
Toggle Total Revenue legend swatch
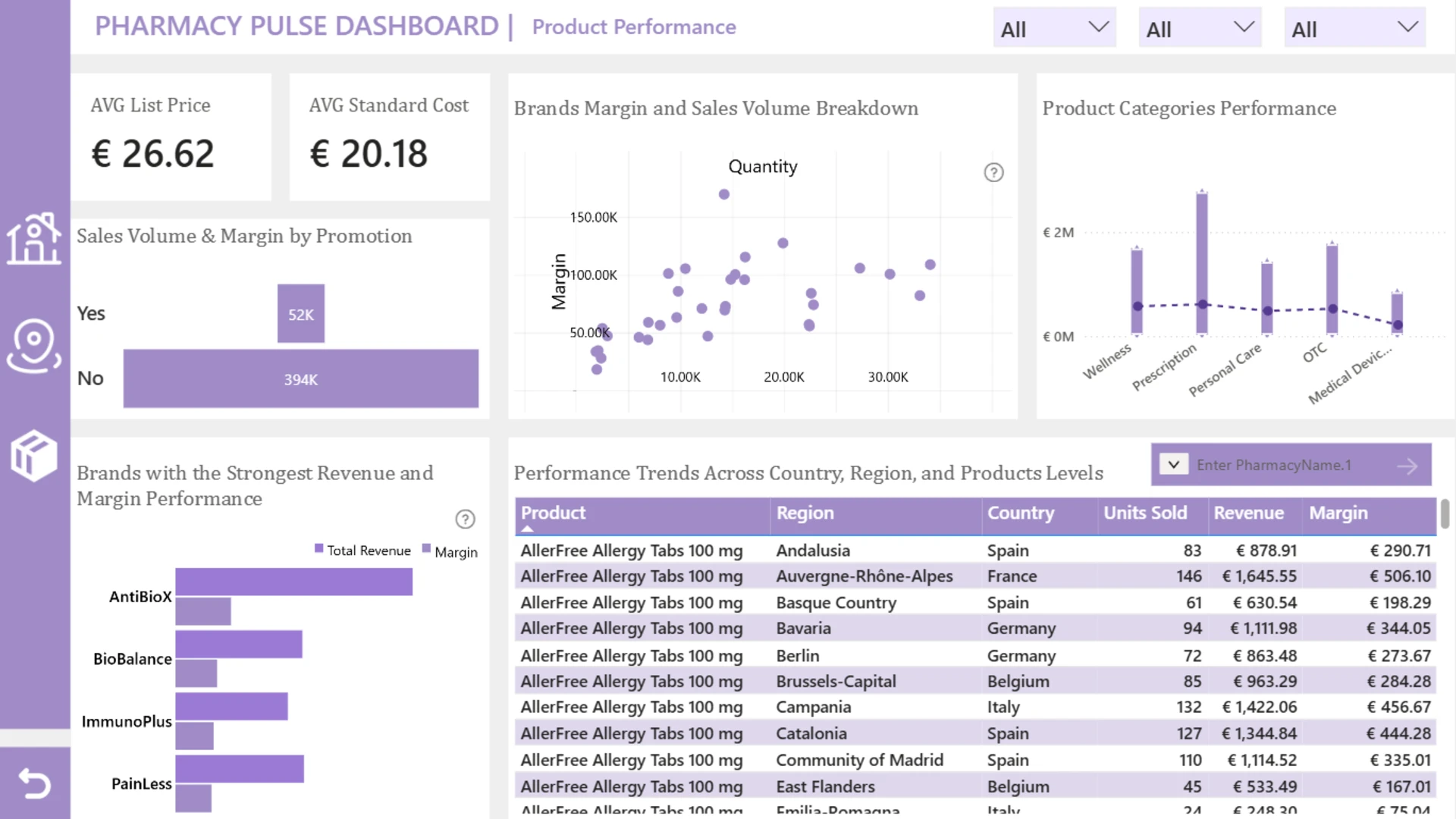tap(319, 548)
